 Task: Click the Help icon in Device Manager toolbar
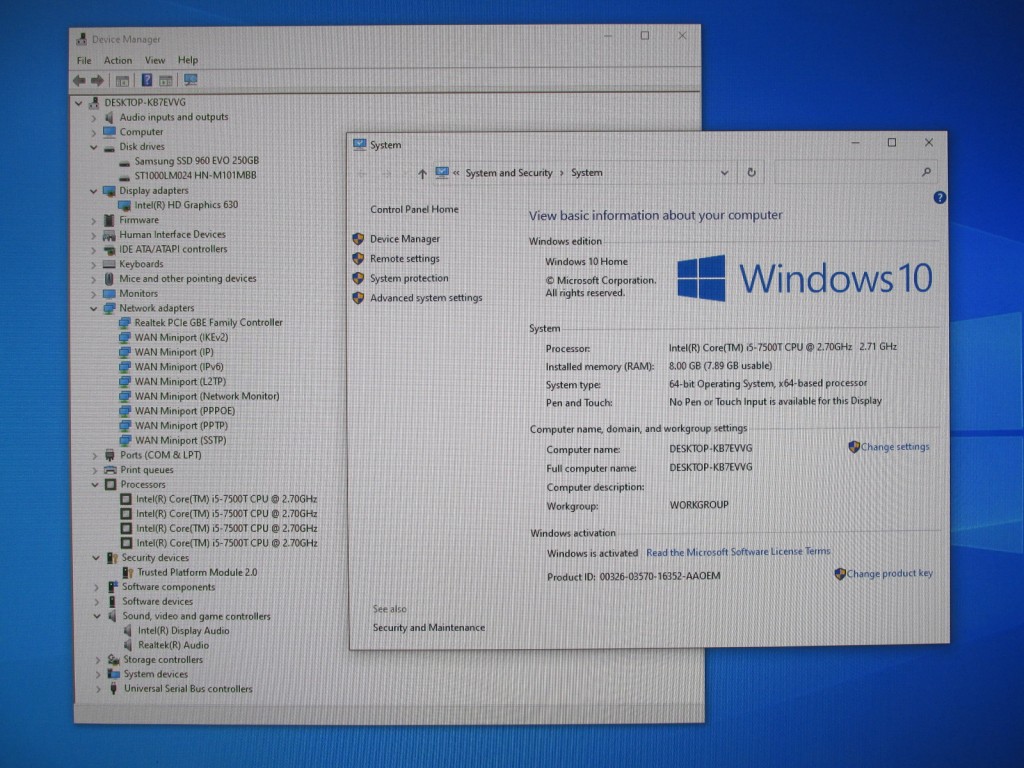pyautogui.click(x=146, y=81)
